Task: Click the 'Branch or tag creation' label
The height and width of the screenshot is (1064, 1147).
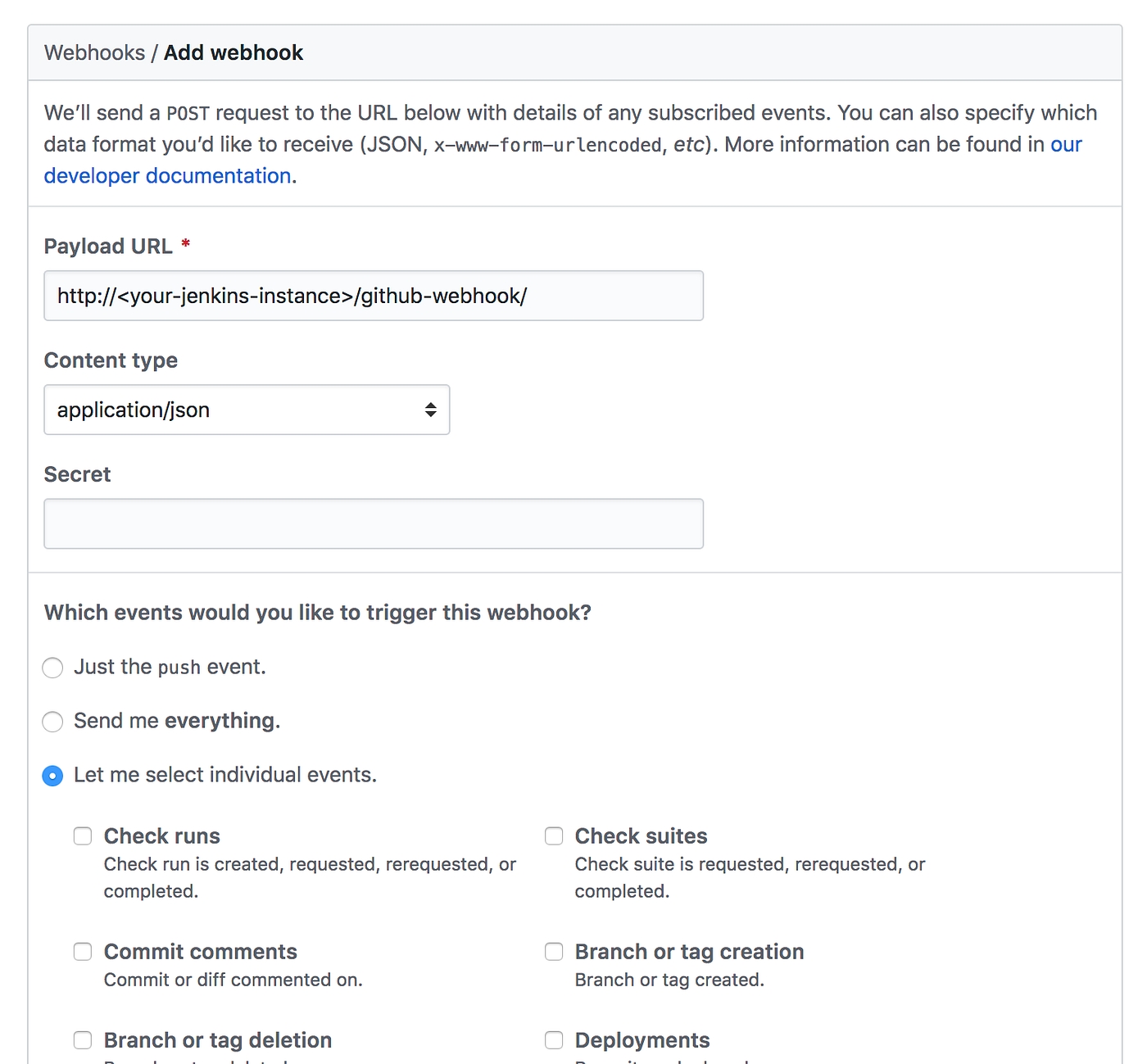Action: pos(689,952)
